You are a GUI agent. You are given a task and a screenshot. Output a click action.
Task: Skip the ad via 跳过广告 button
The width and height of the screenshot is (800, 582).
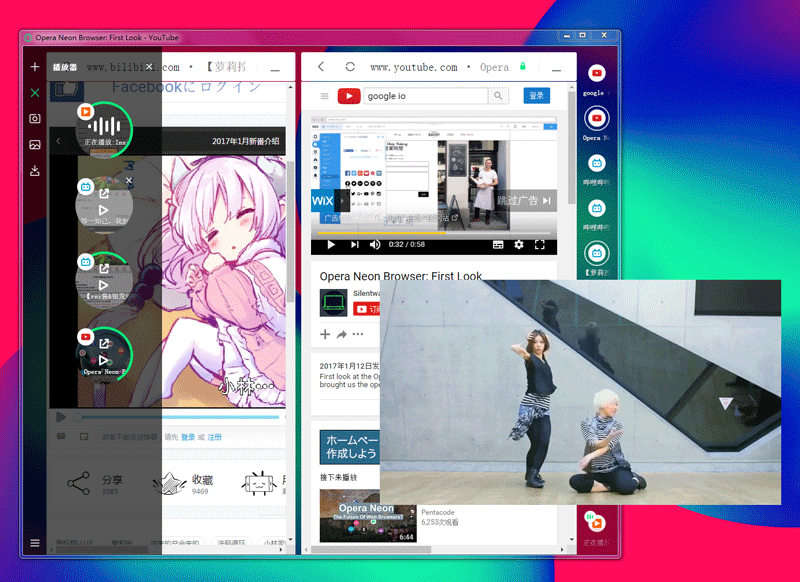[x=525, y=201]
